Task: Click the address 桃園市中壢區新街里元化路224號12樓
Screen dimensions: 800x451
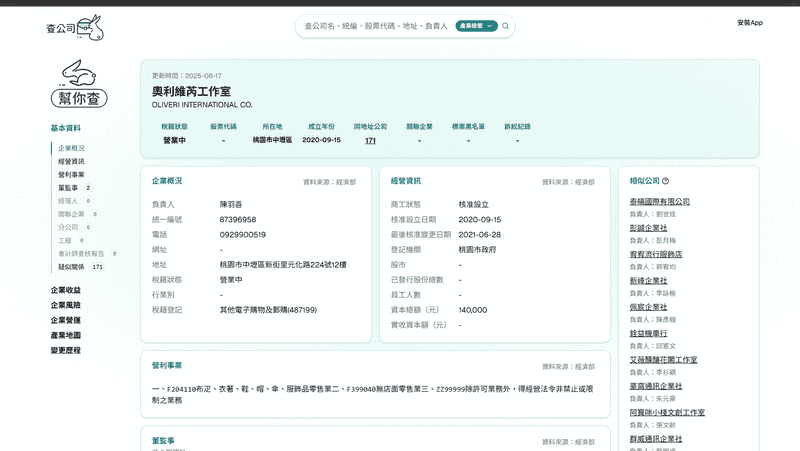Action: coord(283,265)
